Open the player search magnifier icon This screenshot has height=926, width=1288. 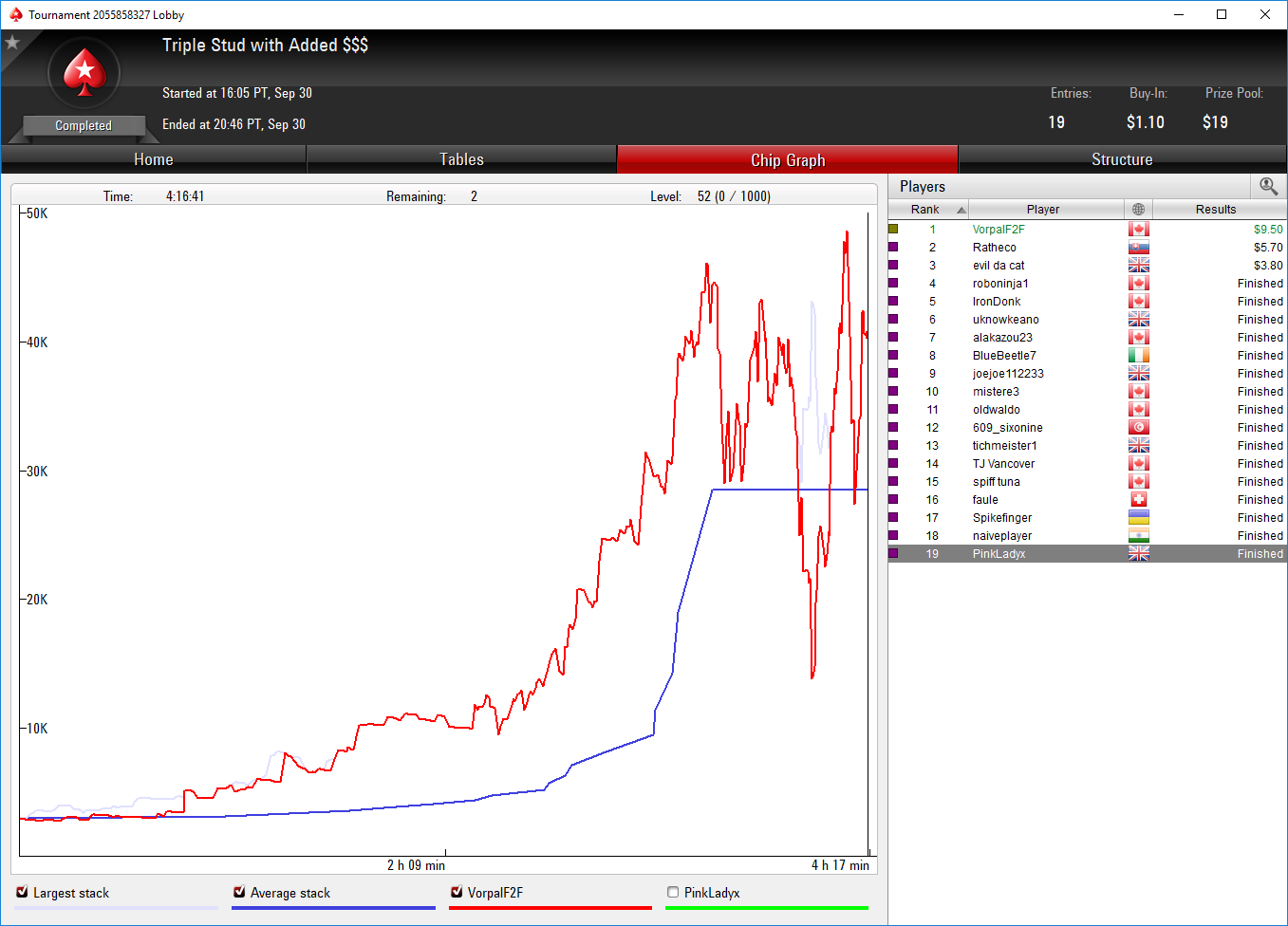[x=1268, y=186]
